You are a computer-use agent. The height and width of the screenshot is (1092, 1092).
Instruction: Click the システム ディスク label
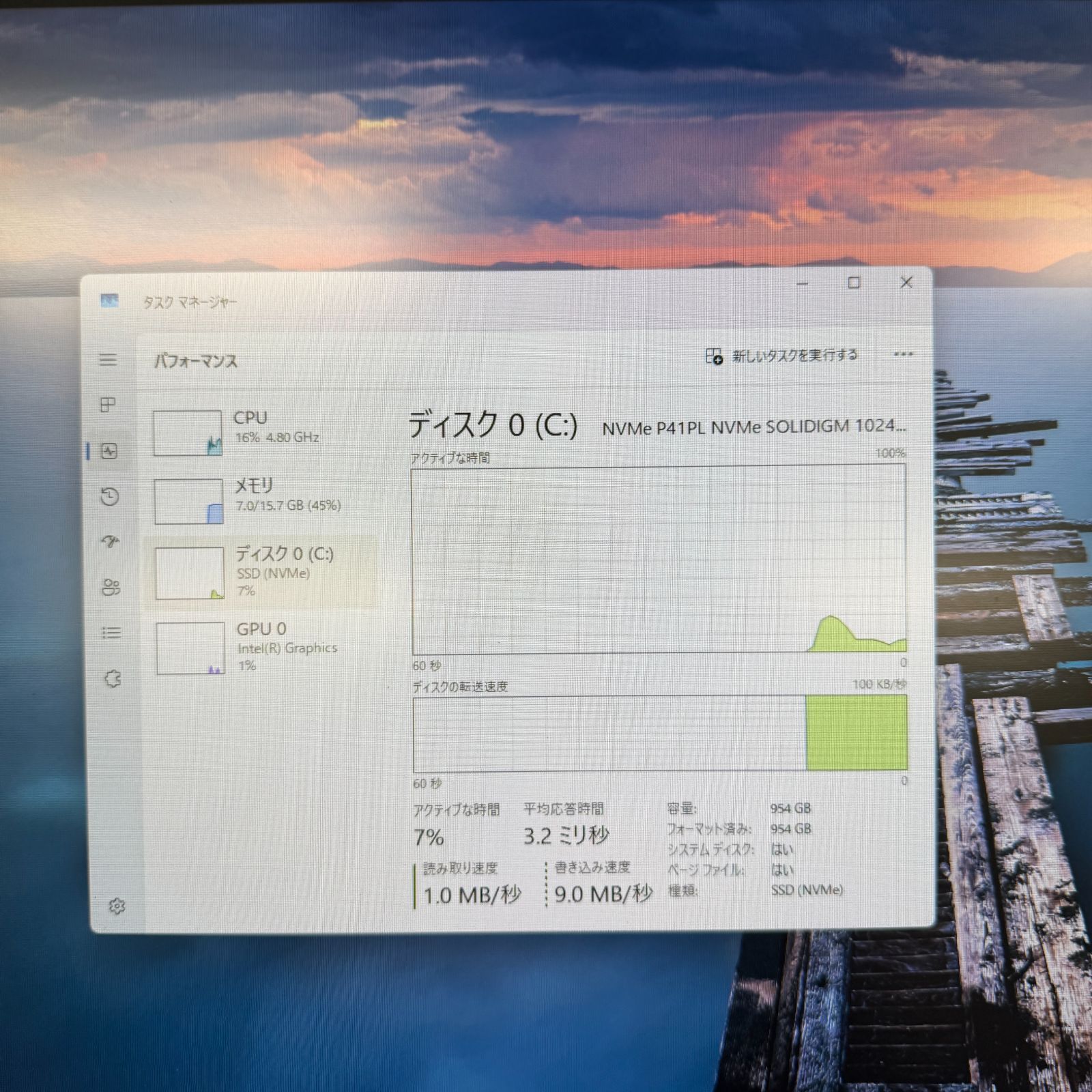[710, 850]
